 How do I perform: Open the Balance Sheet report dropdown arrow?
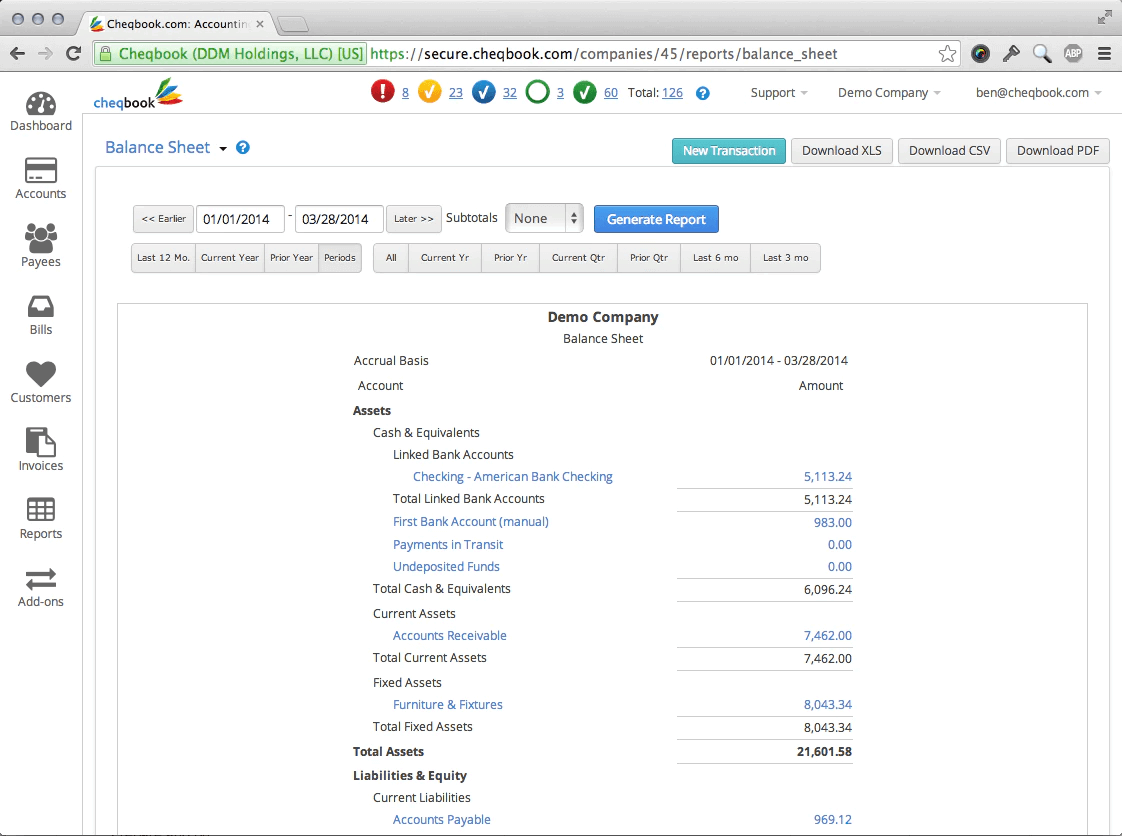(223, 149)
